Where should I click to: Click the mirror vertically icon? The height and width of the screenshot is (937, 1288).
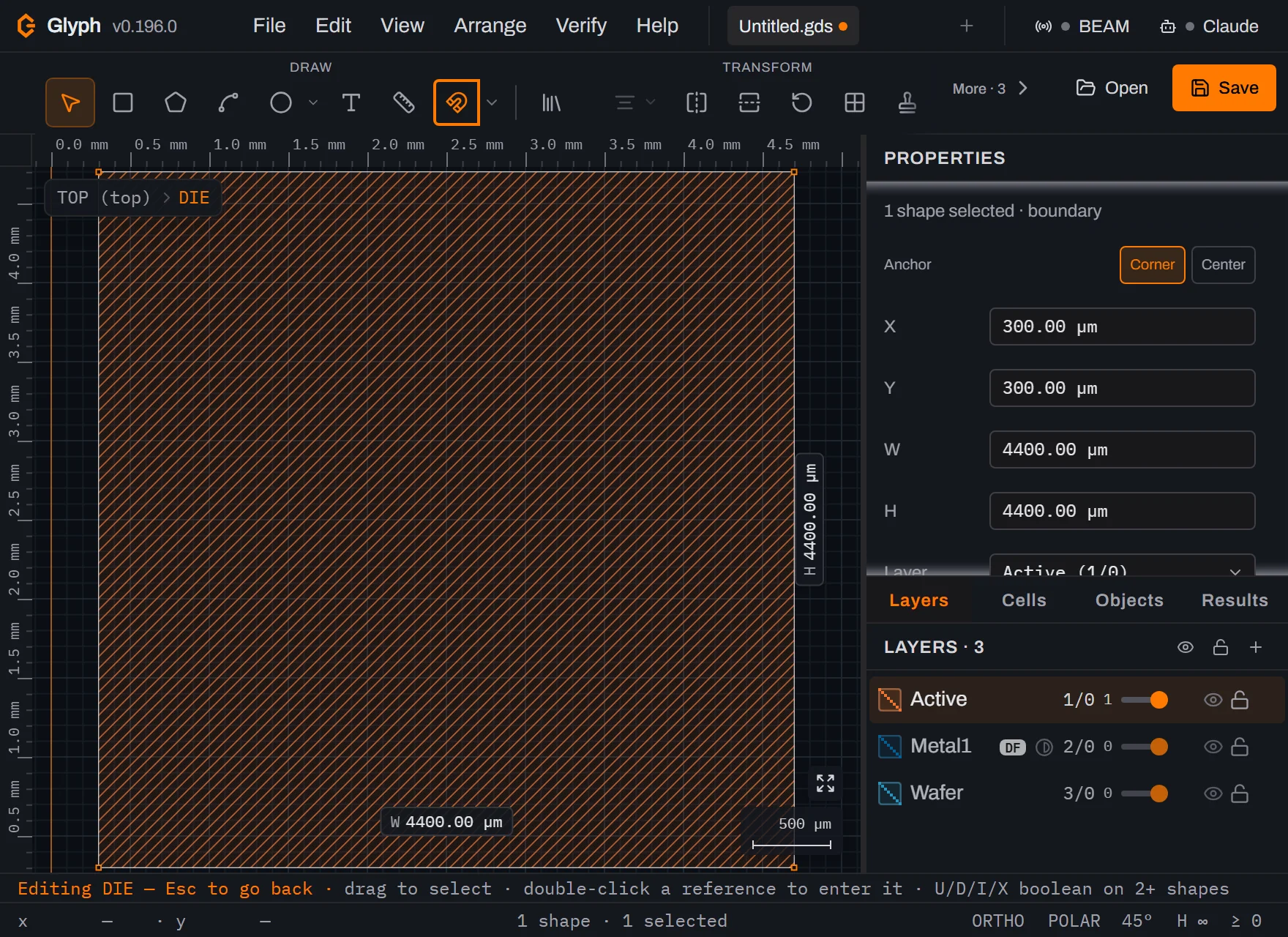point(749,102)
